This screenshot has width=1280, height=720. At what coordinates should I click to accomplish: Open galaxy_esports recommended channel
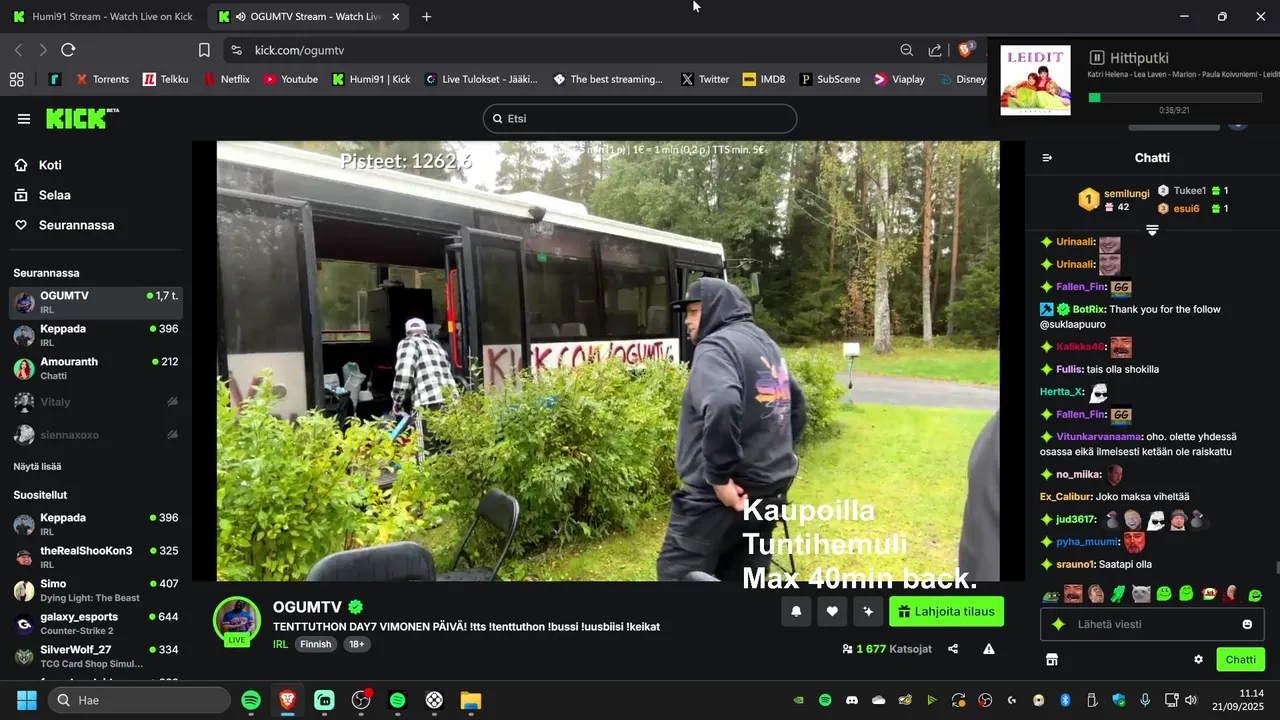[96, 623]
